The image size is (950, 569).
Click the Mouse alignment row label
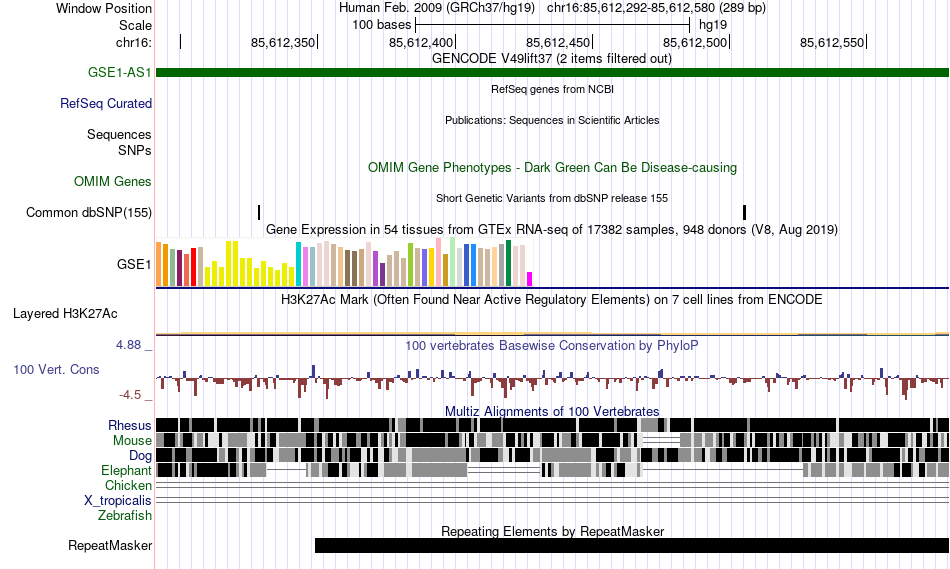pos(132,441)
